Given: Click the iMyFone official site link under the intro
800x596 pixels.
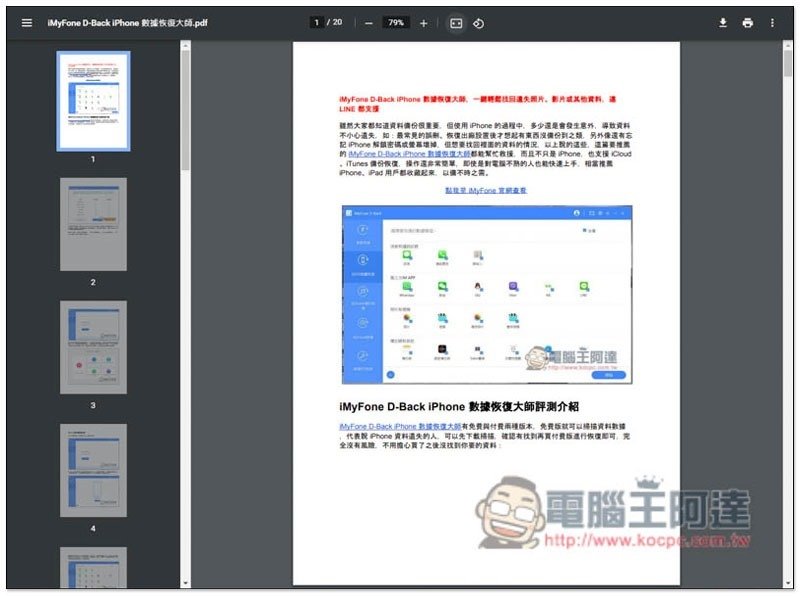Looking at the screenshot, I should tap(486, 190).
